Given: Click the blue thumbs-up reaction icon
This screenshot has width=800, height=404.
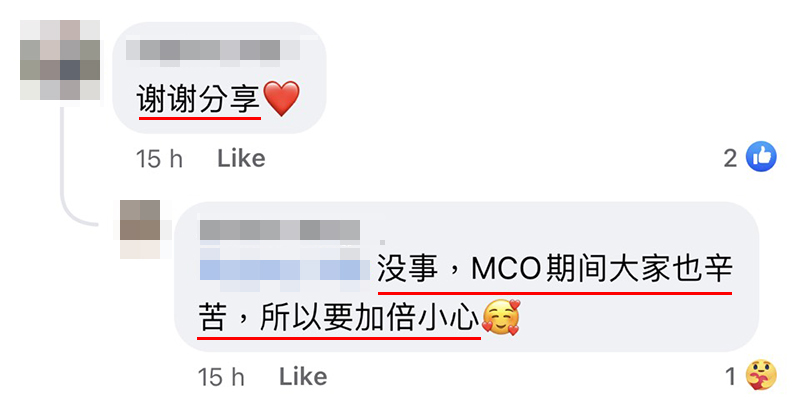Looking at the screenshot, I should (761, 157).
